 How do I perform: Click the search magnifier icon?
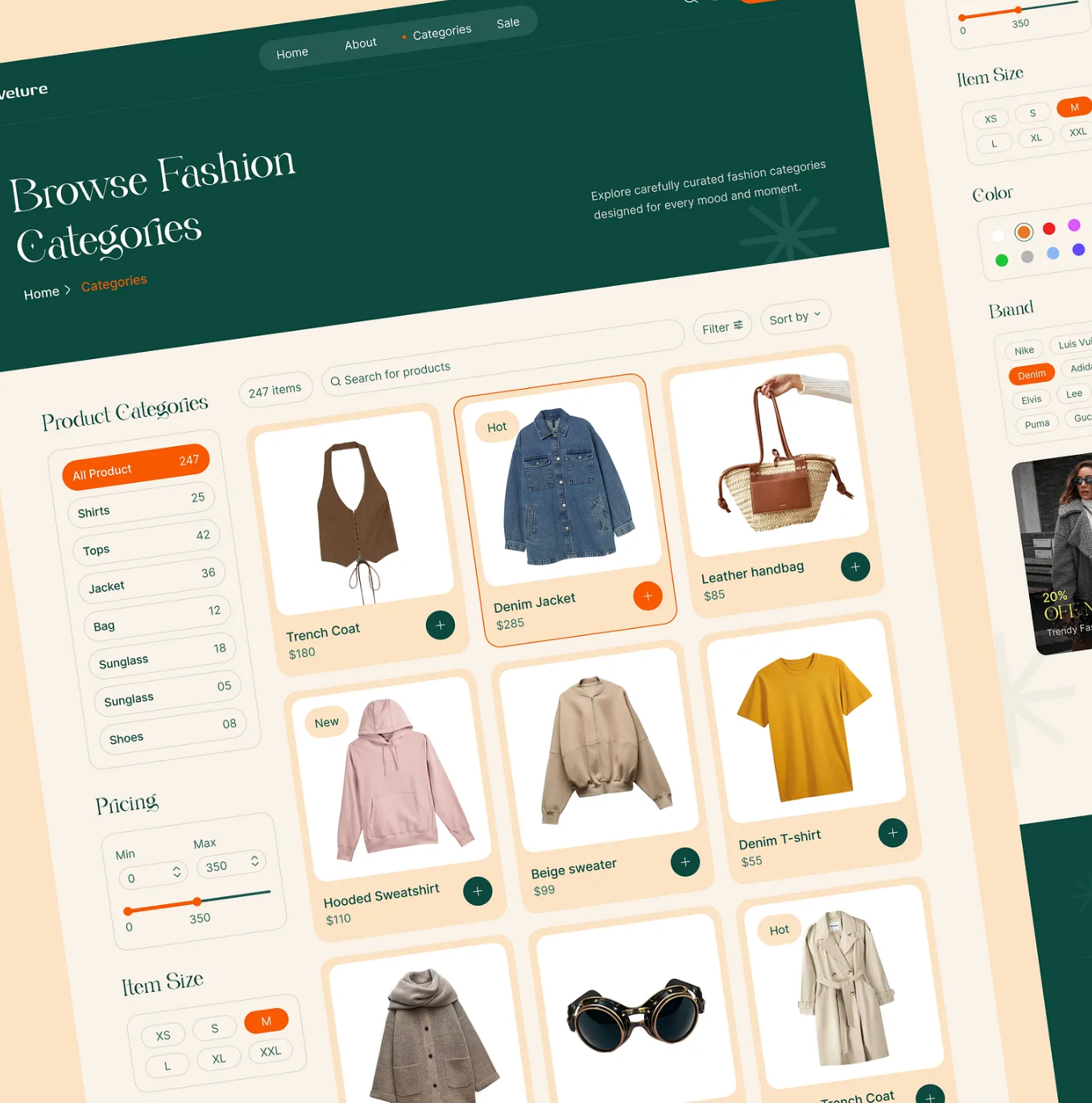tap(336, 382)
